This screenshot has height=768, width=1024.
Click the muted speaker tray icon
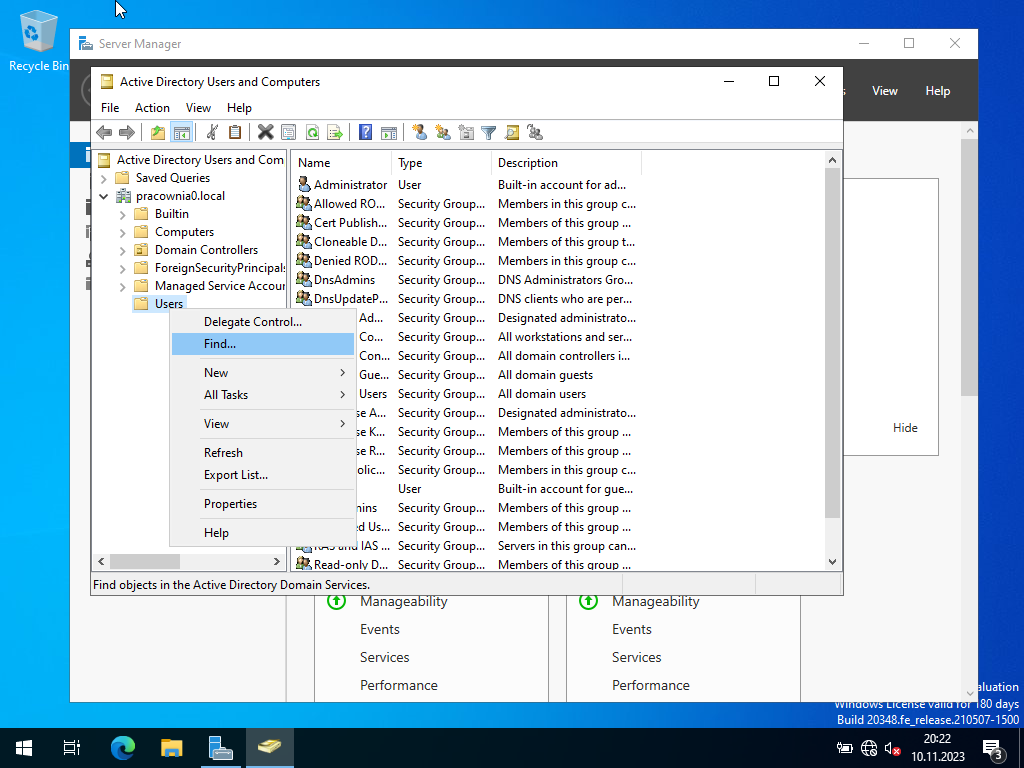(892, 748)
